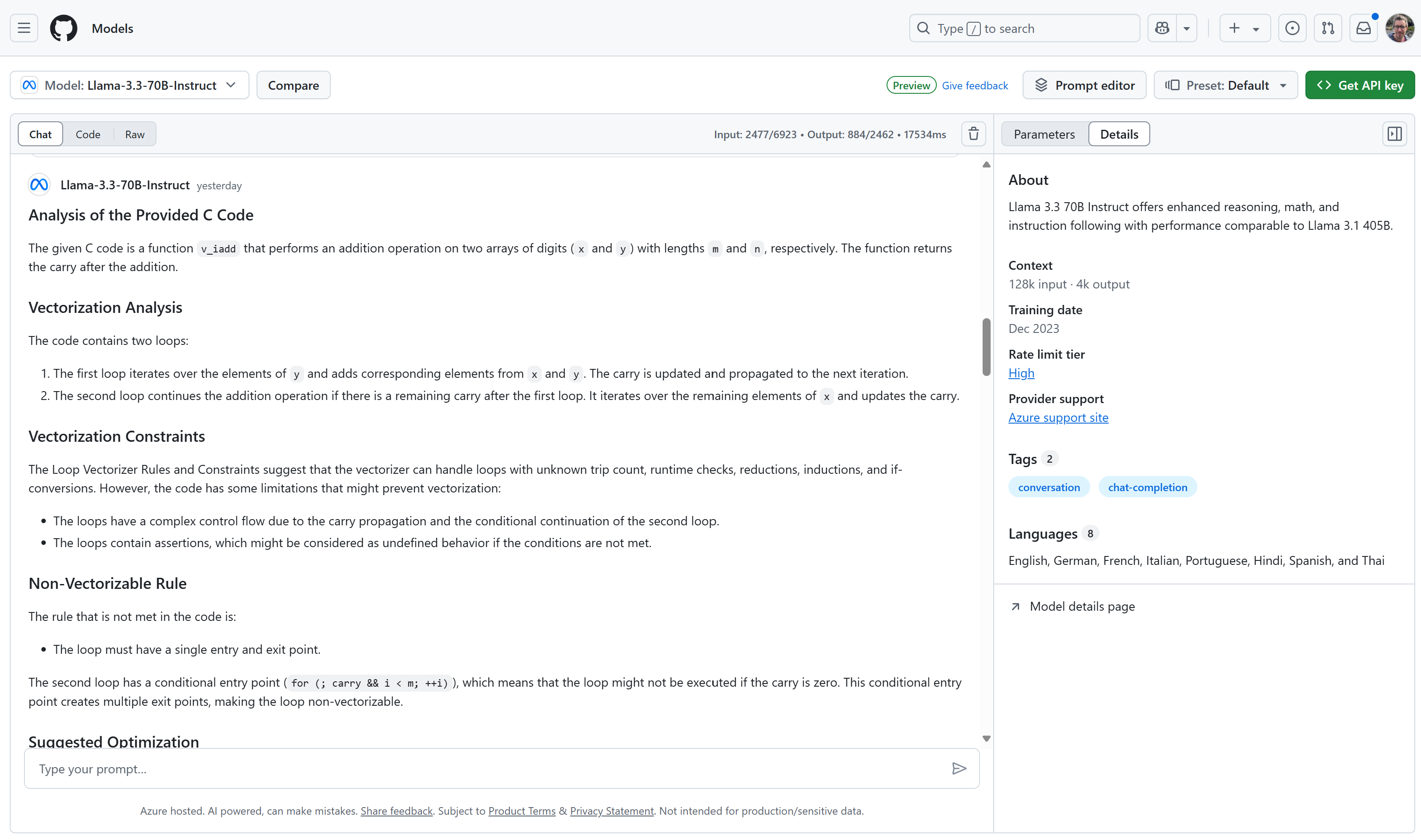This screenshot has height=840, width=1421.
Task: Click the 'yesterday' timestamp
Action: click(x=219, y=186)
